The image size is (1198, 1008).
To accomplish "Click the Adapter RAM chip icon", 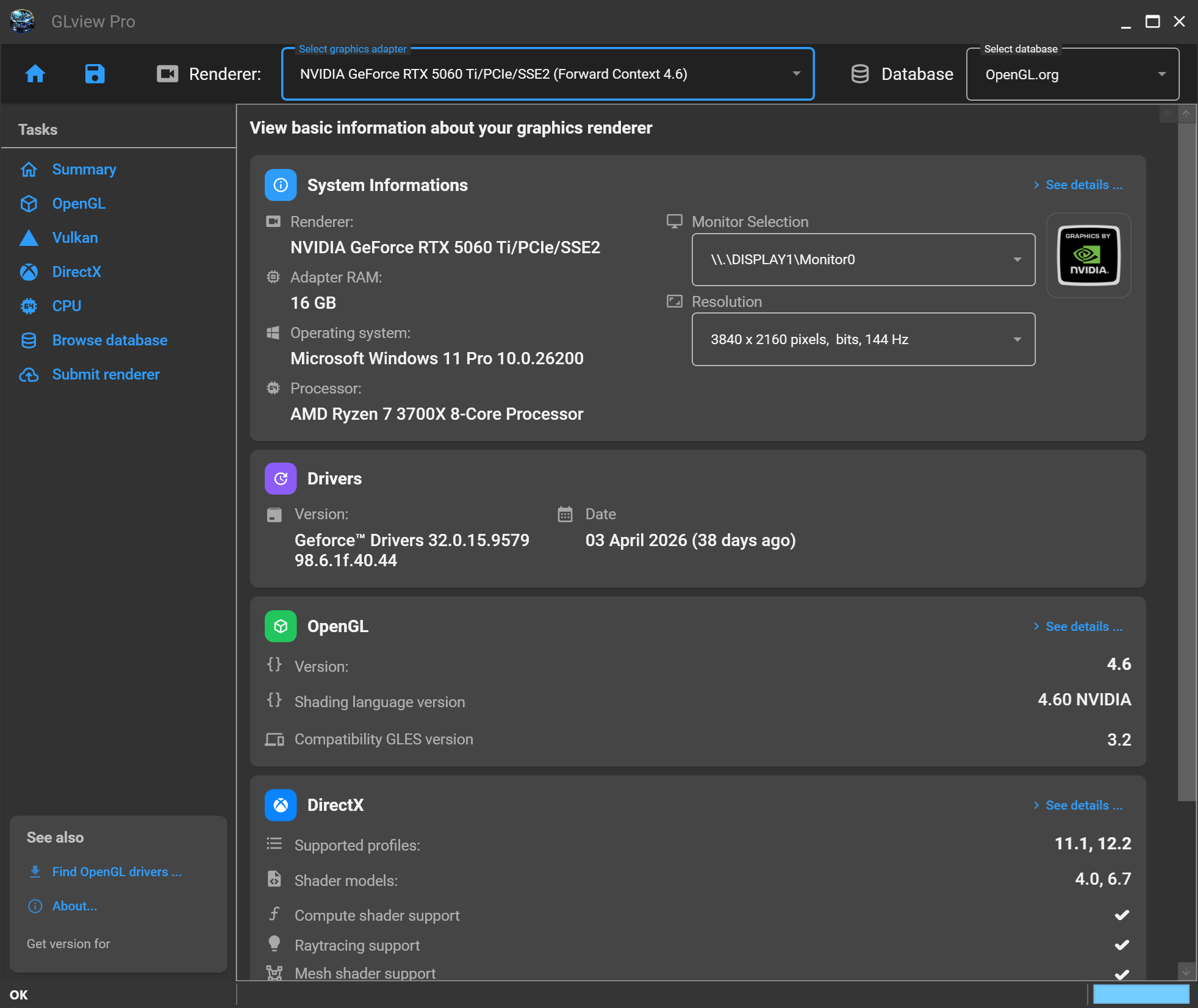I will coord(273,277).
